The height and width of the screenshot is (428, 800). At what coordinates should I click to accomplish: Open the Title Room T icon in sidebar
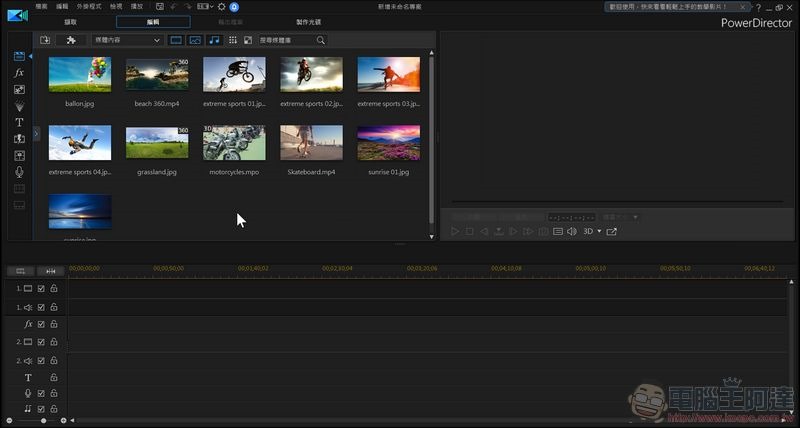[19, 122]
